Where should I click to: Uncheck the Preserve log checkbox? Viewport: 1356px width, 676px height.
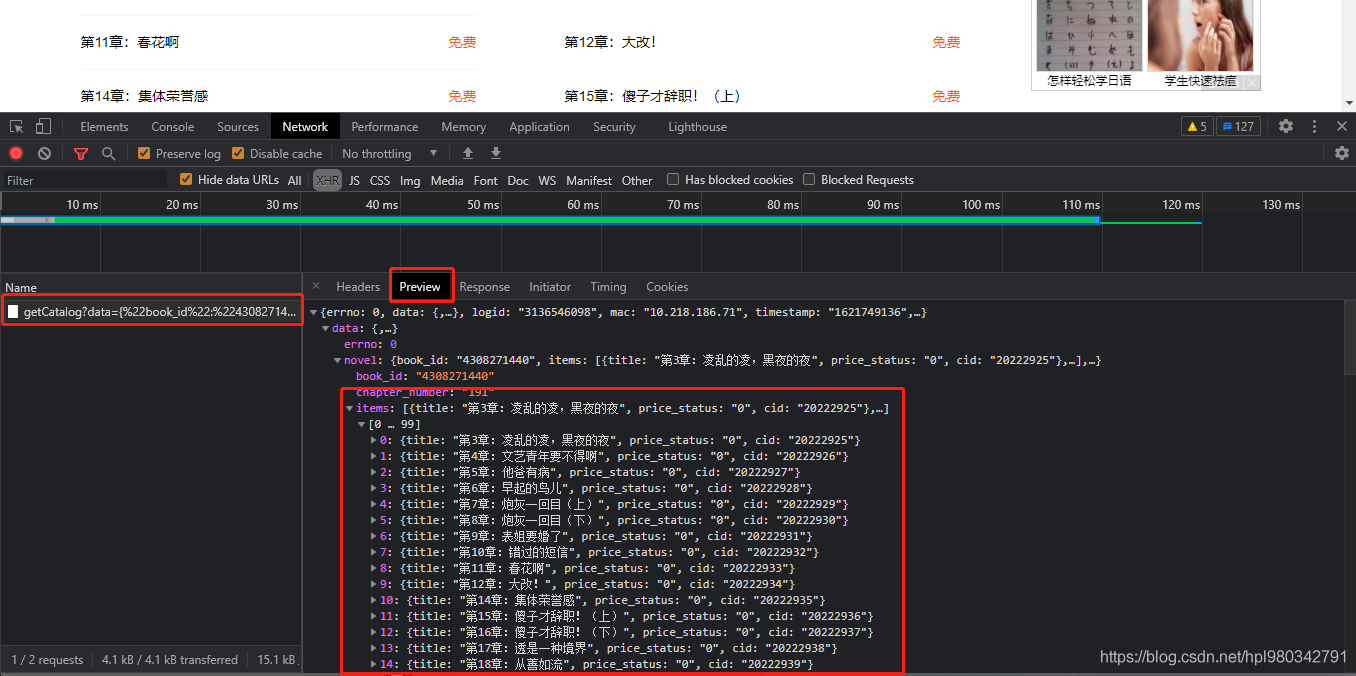pyautogui.click(x=144, y=154)
